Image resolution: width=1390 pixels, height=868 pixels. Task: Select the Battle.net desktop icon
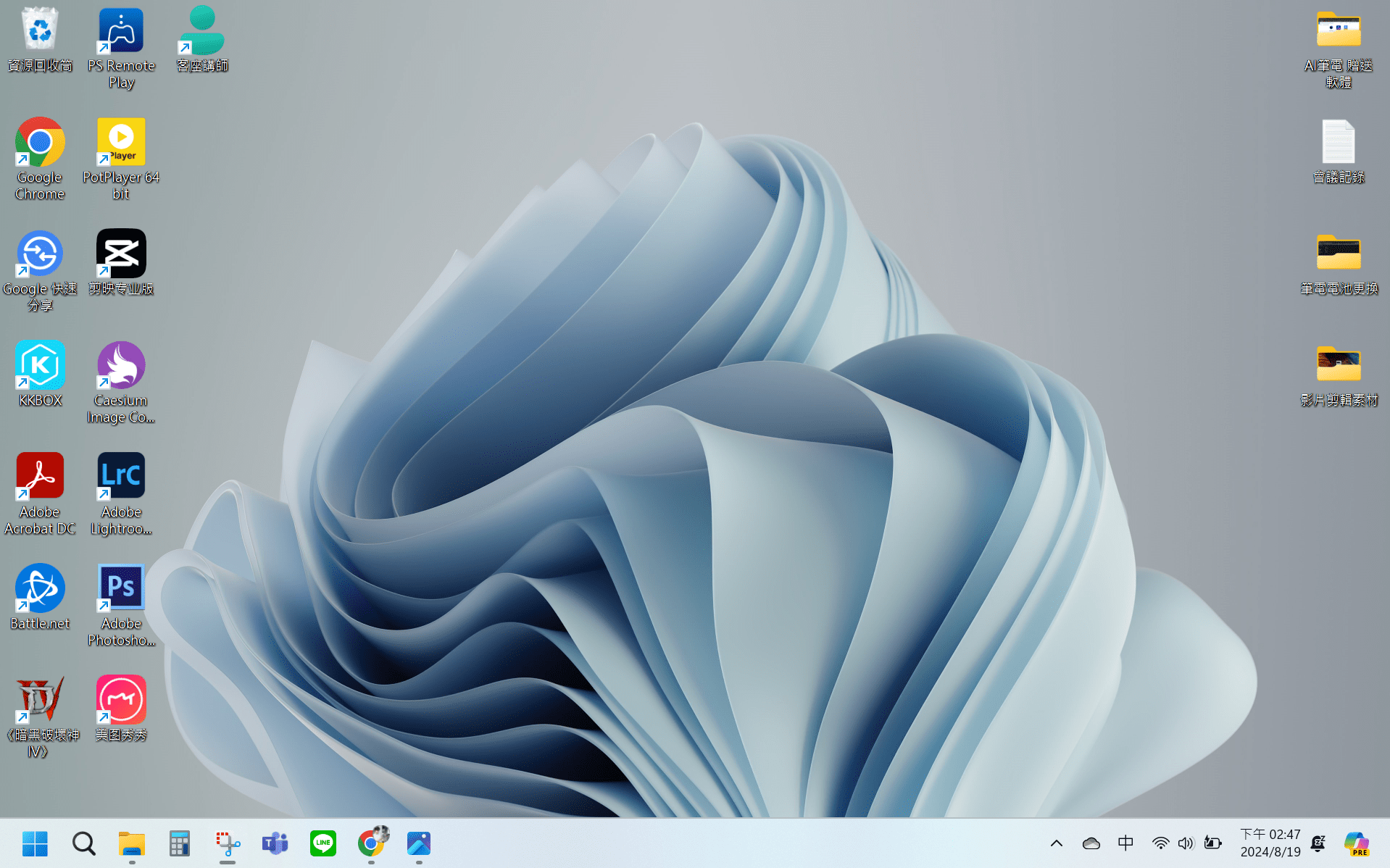(40, 589)
